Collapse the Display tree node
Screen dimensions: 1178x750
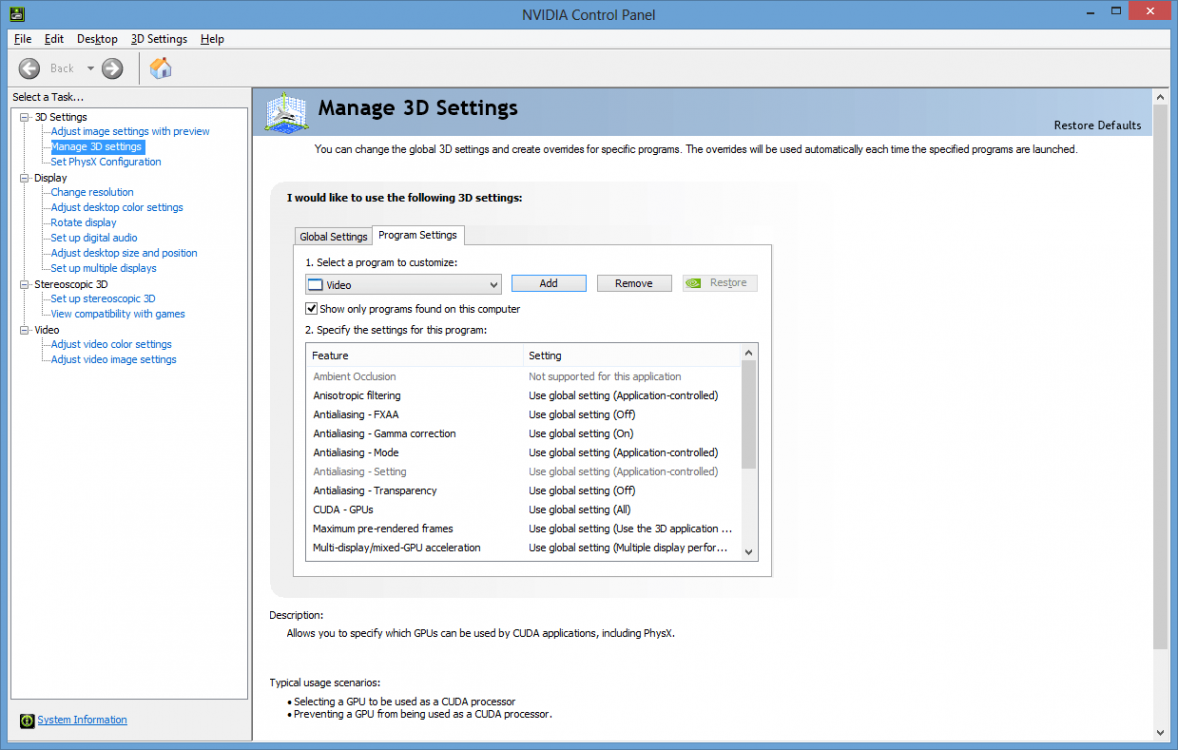[25, 178]
